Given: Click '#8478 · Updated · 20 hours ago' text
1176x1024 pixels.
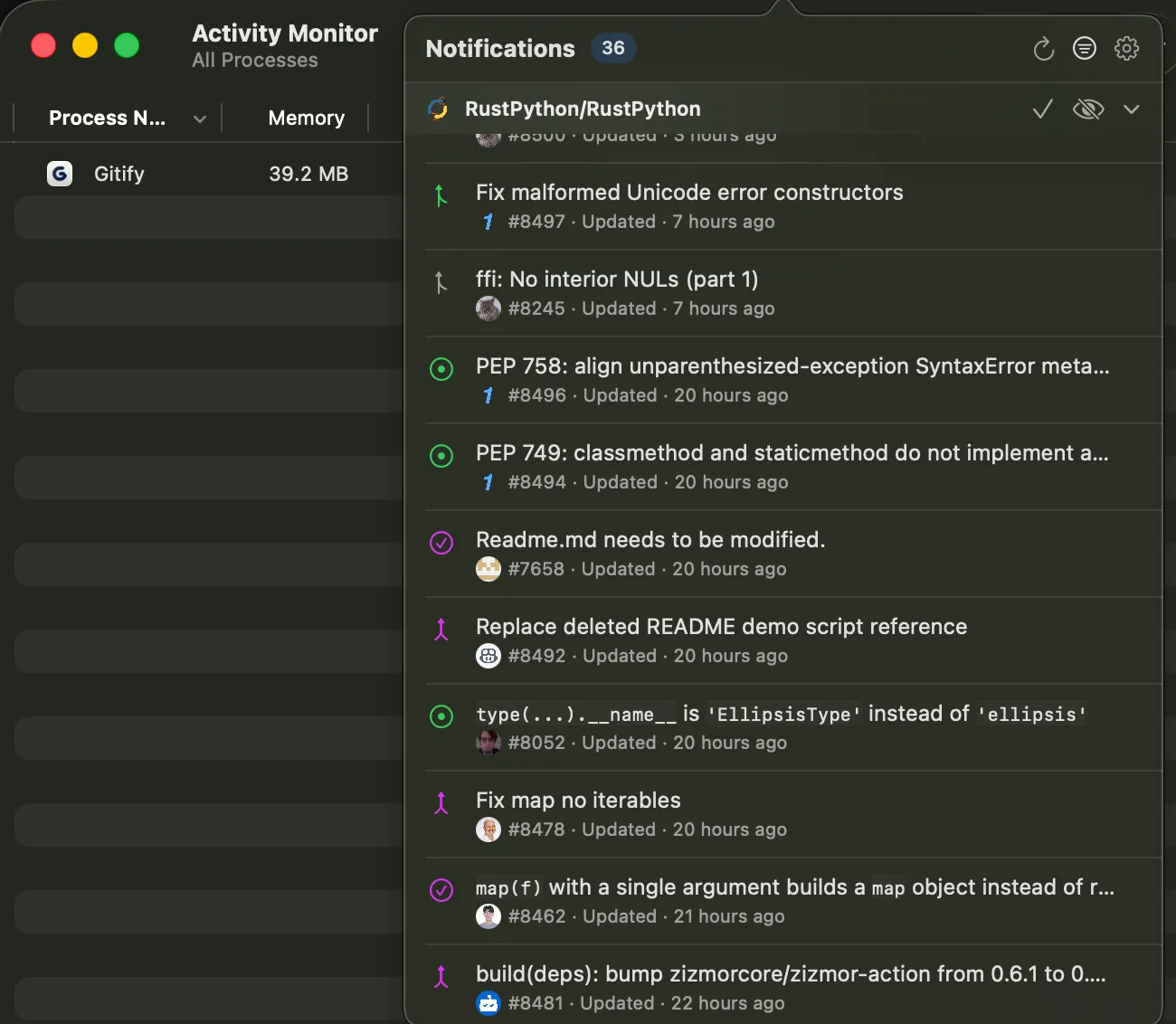Looking at the screenshot, I should click(648, 830).
